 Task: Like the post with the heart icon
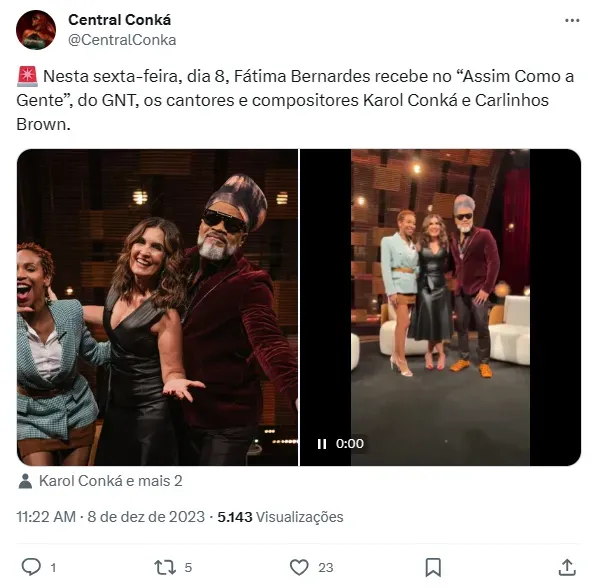point(299,567)
